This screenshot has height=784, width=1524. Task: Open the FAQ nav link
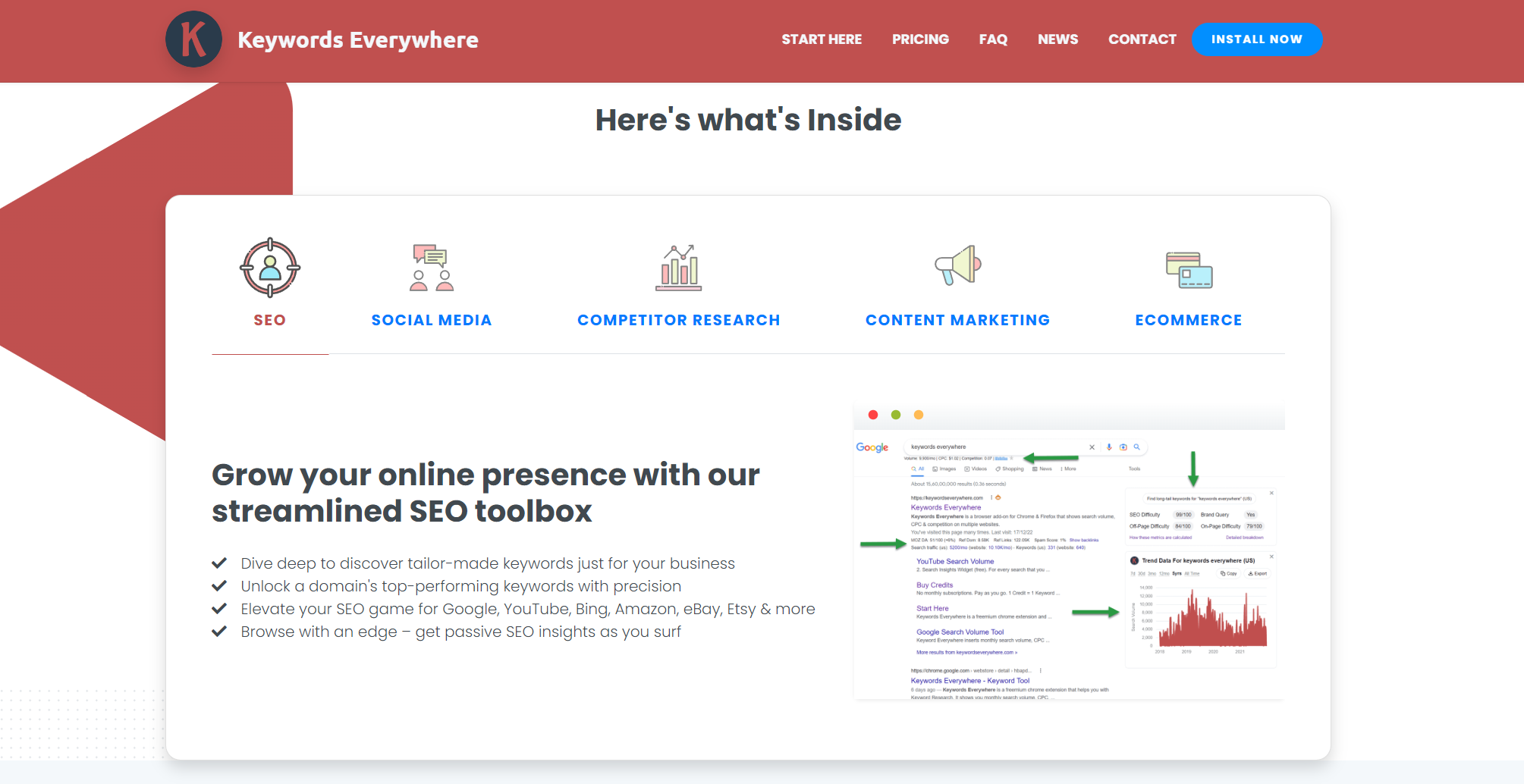tap(993, 39)
